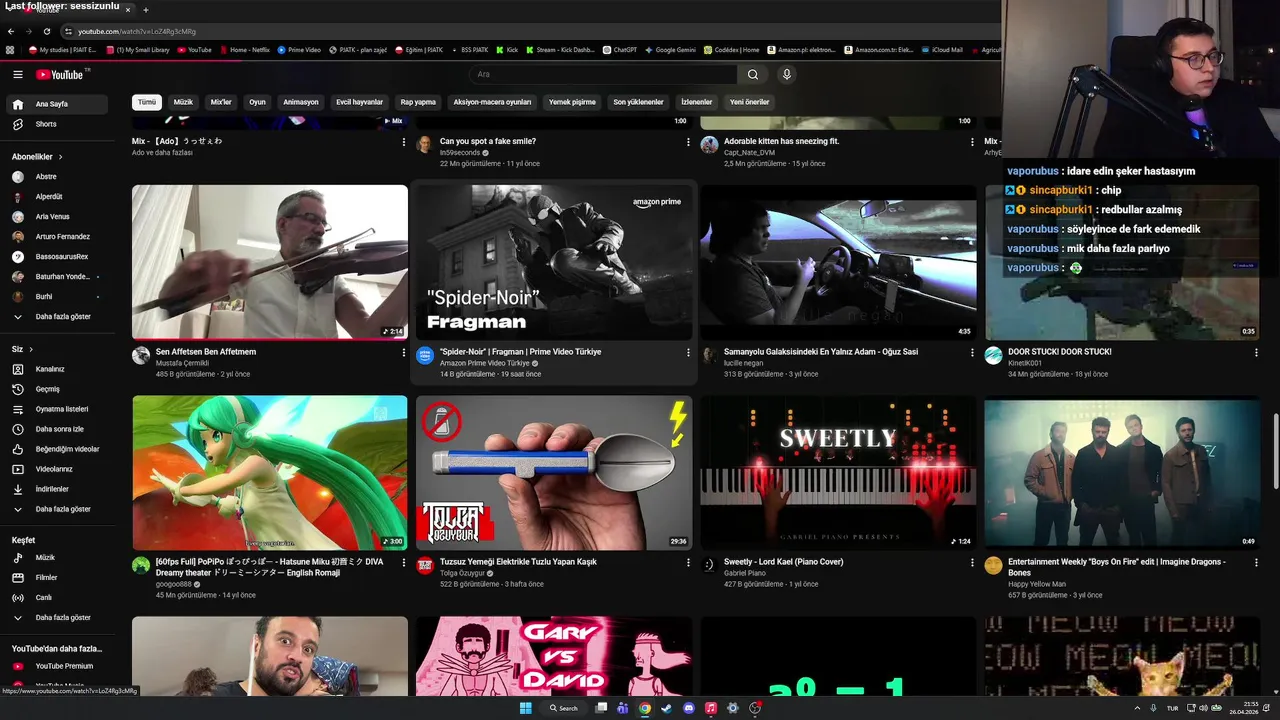Open İndirilenler downloads
Screen dimensions: 1280x720
[58, 489]
